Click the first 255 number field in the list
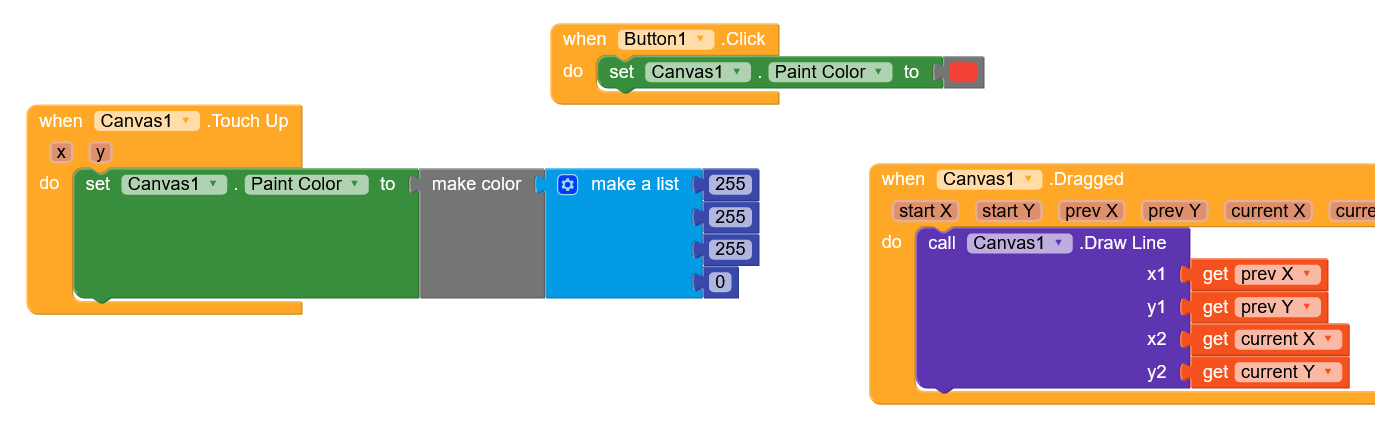This screenshot has width=1375, height=444. (x=730, y=184)
